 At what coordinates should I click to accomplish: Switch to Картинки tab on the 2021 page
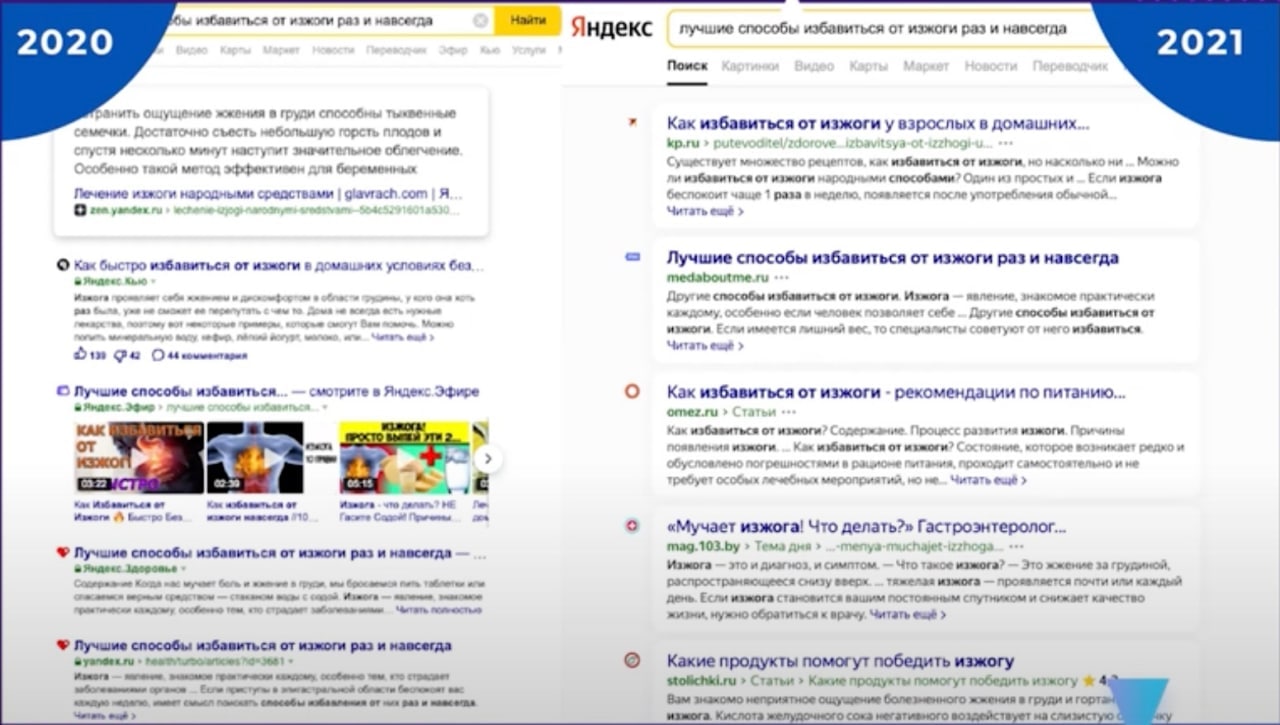(x=750, y=66)
